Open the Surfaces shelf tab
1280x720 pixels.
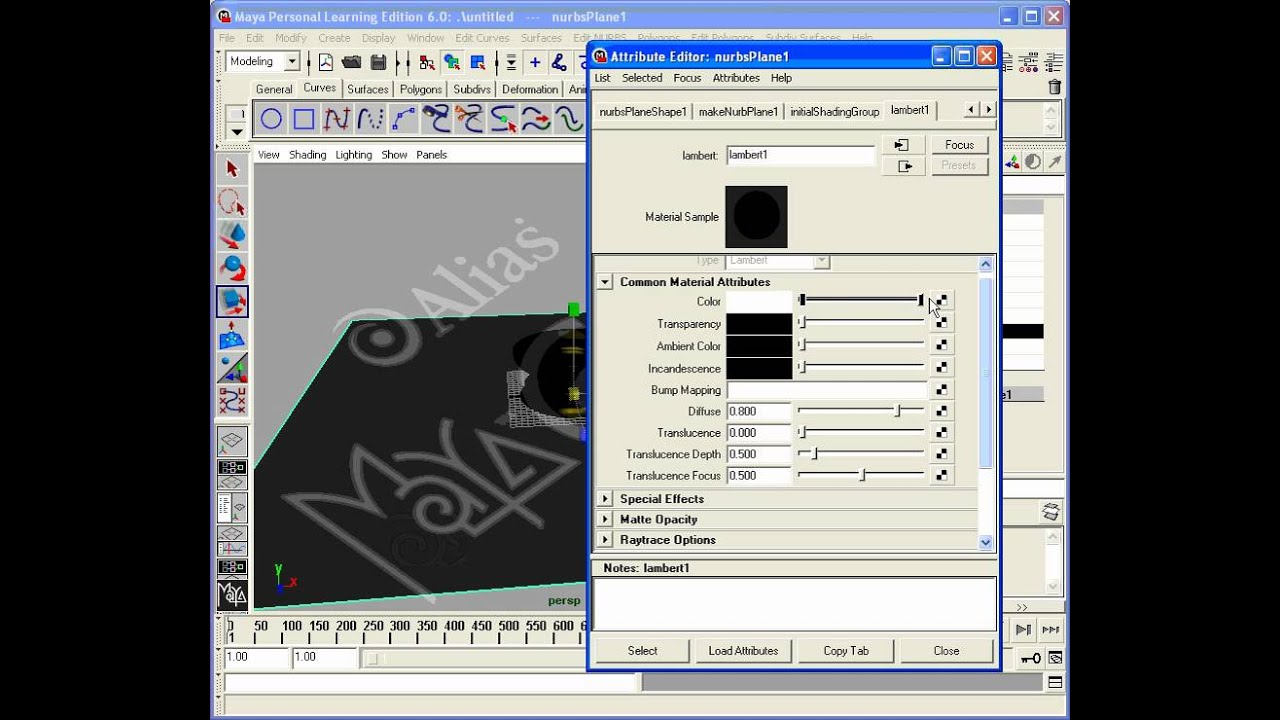[368, 89]
